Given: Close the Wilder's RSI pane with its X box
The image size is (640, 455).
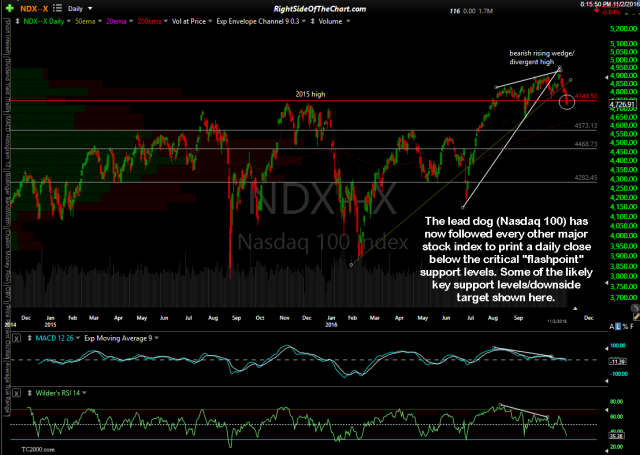Looking at the screenshot, I should (x=16, y=393).
